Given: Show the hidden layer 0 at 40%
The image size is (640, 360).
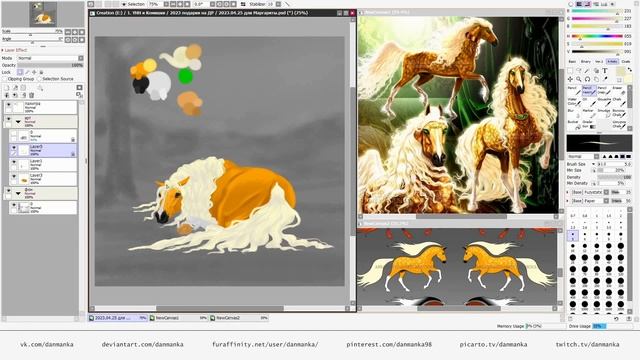Looking at the screenshot, I should click(x=14, y=133).
